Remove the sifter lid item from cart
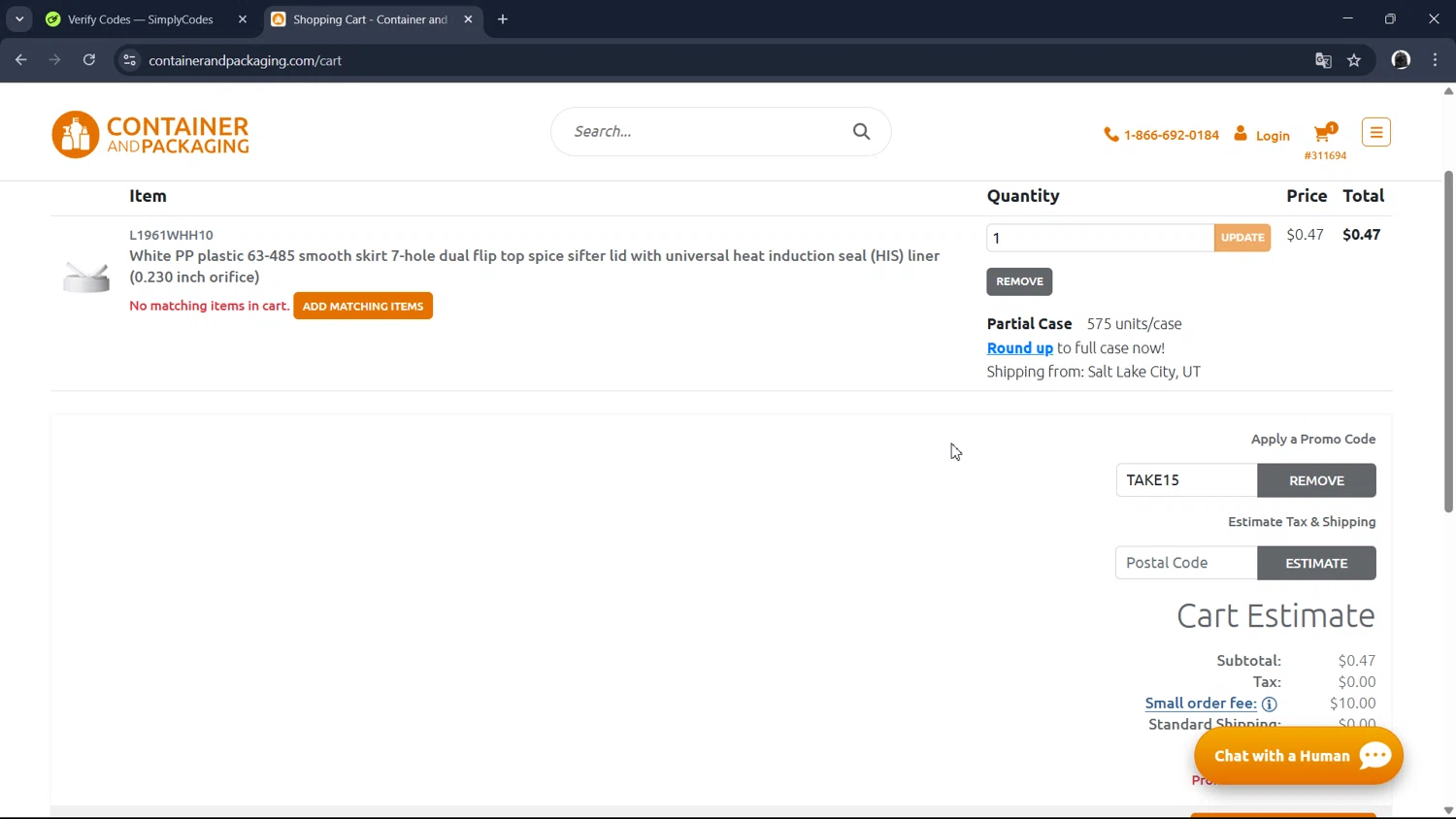The image size is (1456, 819). [x=1019, y=281]
